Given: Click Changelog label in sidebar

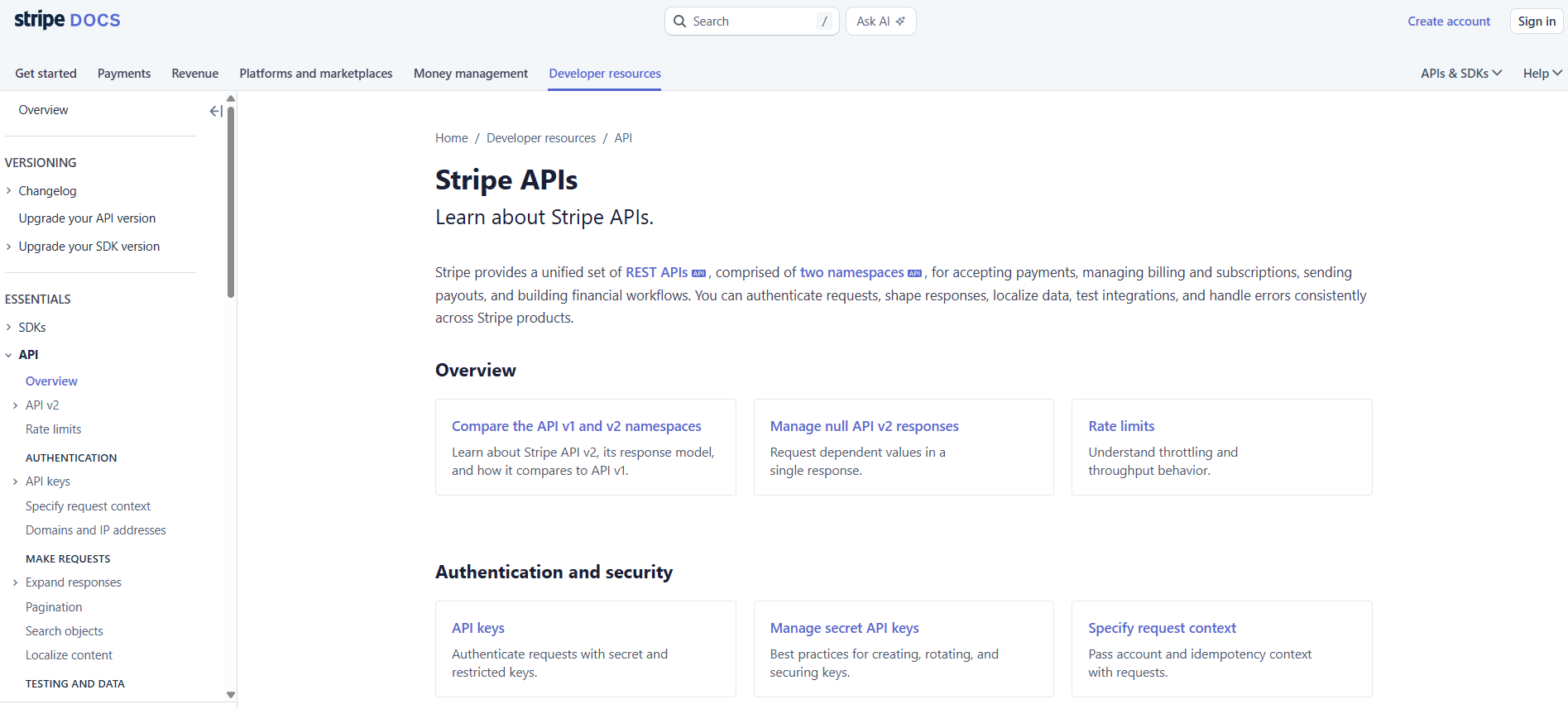Looking at the screenshot, I should [x=47, y=191].
